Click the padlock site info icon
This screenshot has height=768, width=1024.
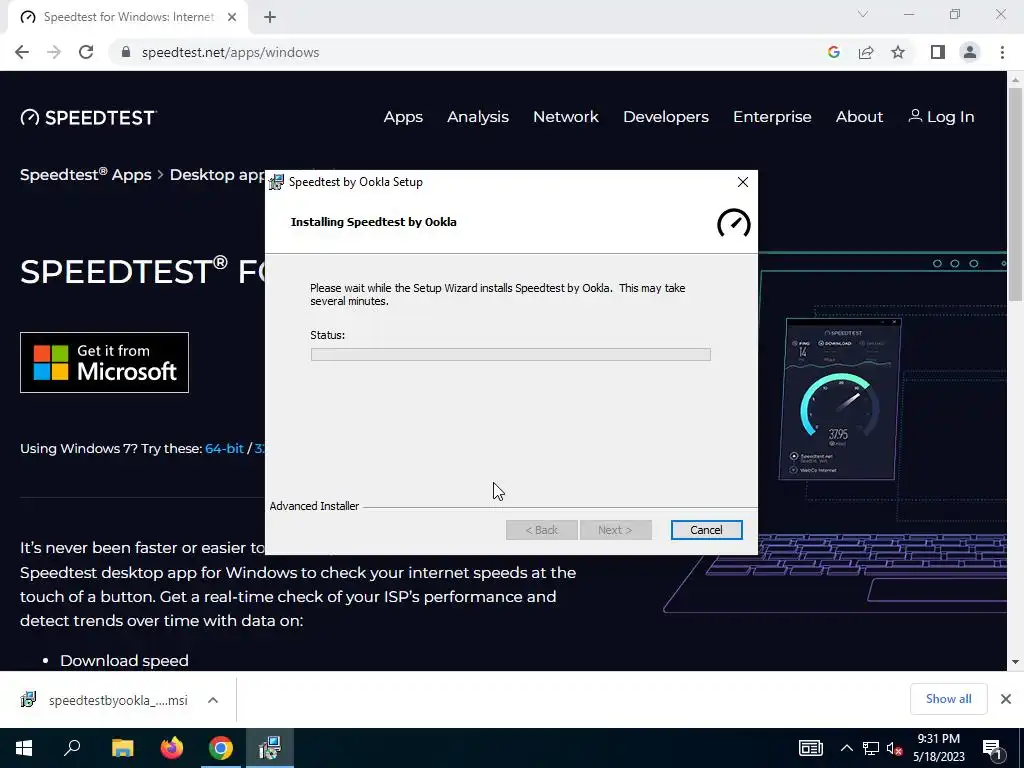tap(126, 52)
